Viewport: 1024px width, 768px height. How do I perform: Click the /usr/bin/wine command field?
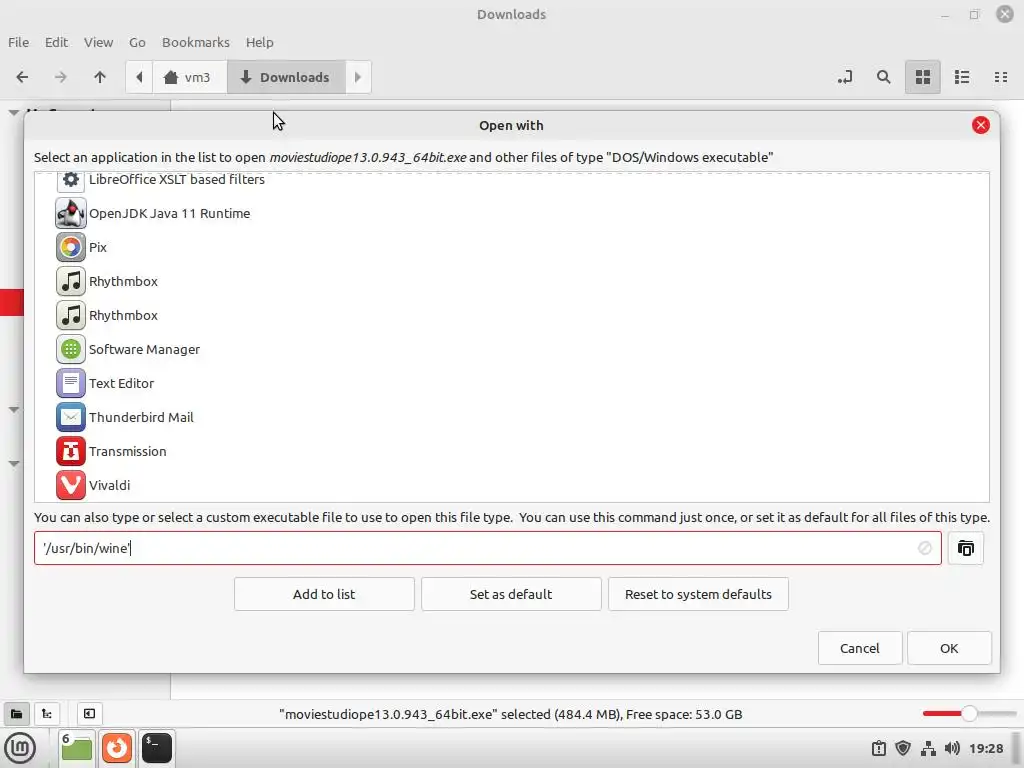click(488, 548)
